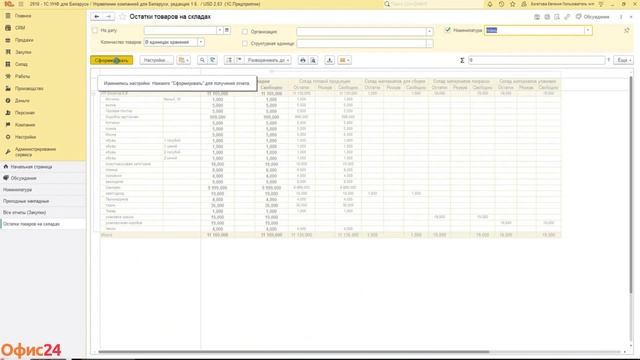Open the send by email envelope dropdown

(344, 60)
